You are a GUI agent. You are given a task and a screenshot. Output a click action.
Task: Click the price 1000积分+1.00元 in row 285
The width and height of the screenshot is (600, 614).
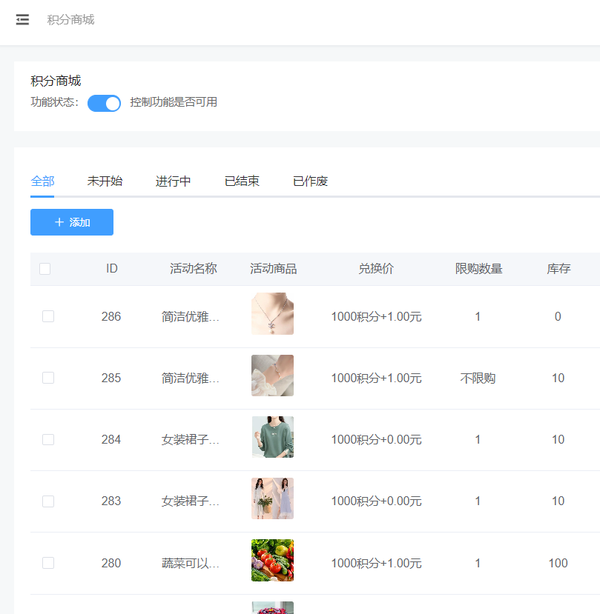click(376, 378)
